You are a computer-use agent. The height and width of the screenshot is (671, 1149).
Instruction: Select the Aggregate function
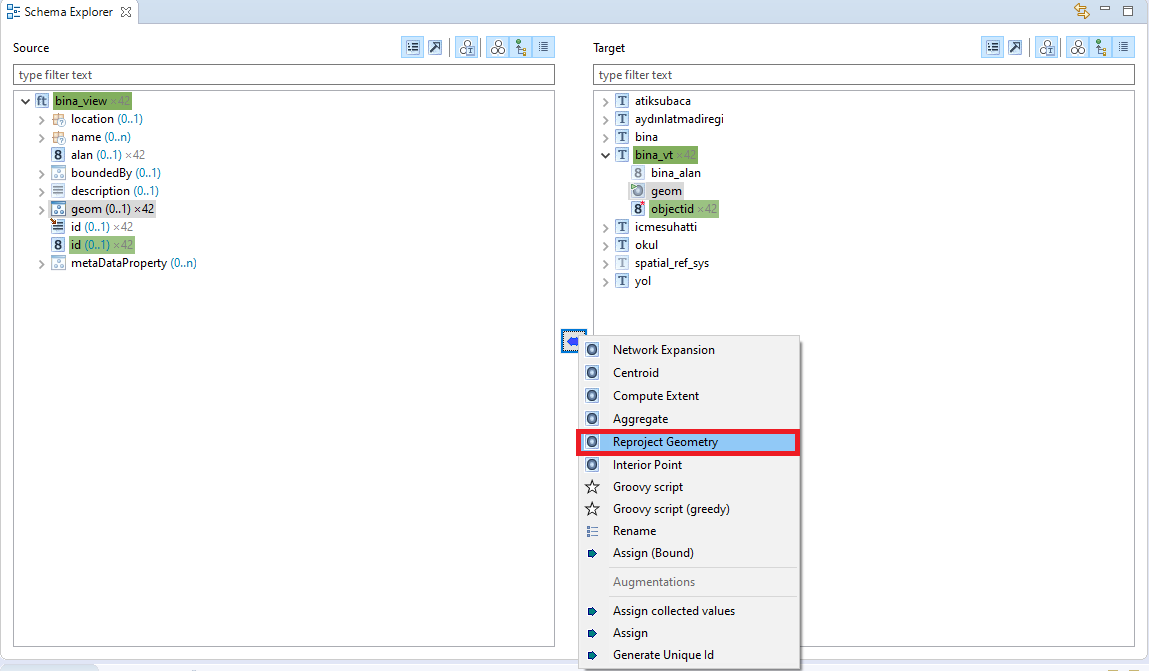tap(687, 419)
